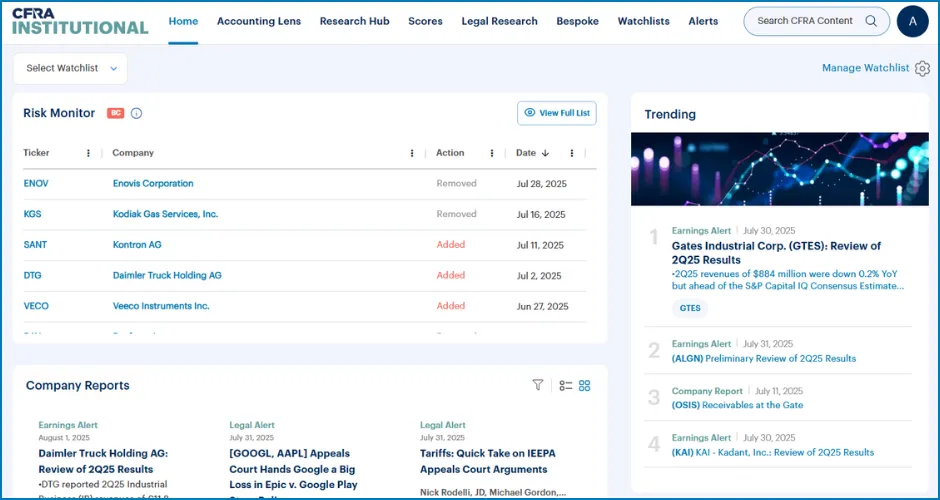
Task: Switch Company Reports to list view
Action: point(565,385)
